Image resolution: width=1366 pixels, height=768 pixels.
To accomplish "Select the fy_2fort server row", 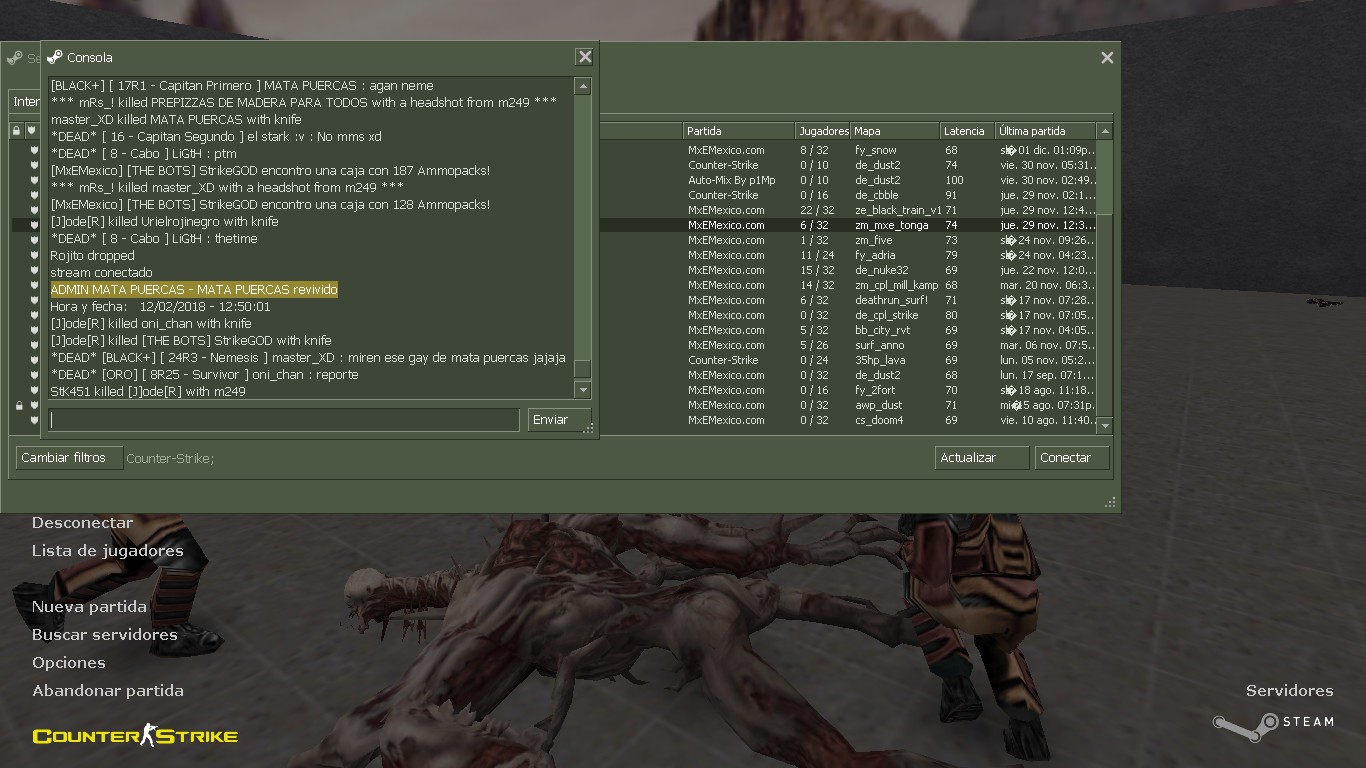I will click(x=847, y=390).
